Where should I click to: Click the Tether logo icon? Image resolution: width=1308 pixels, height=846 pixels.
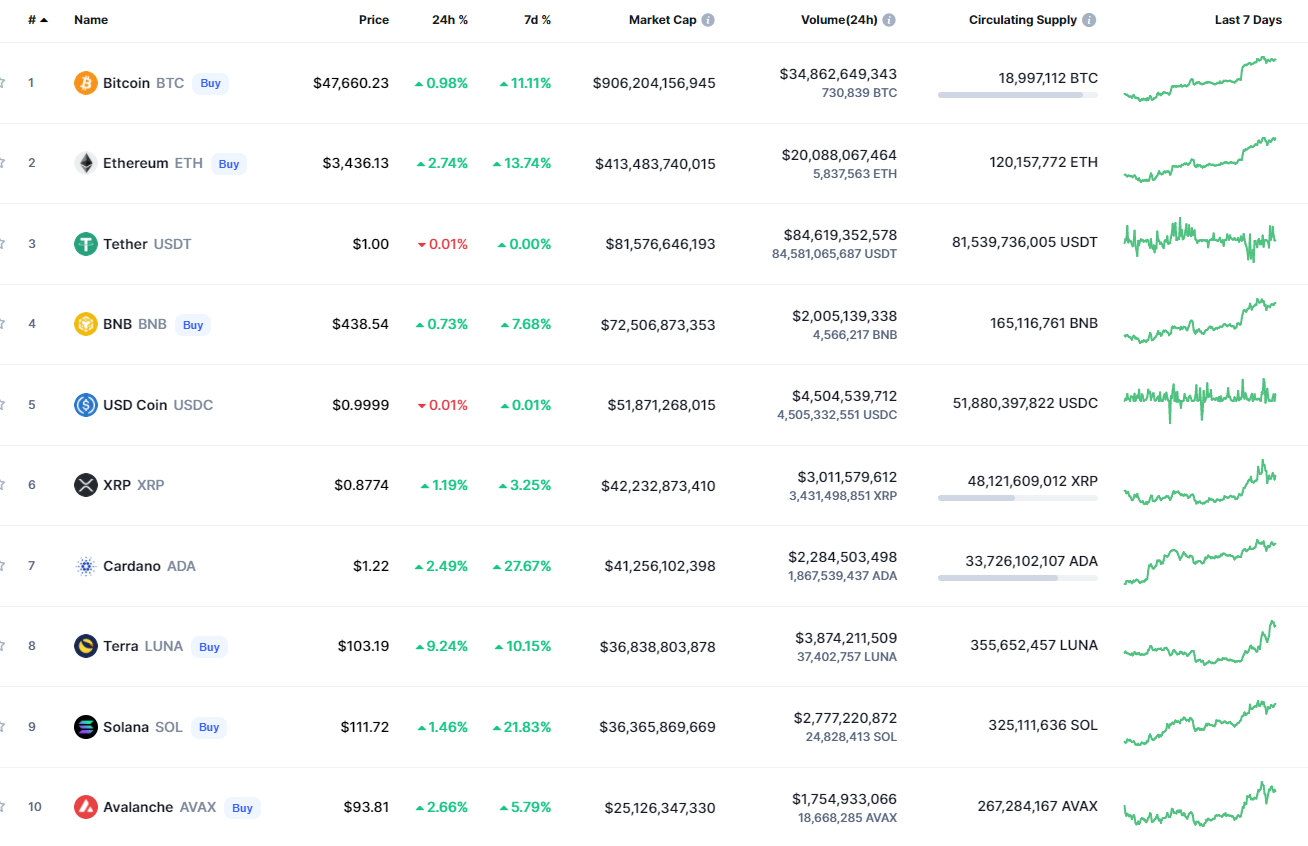coord(86,244)
